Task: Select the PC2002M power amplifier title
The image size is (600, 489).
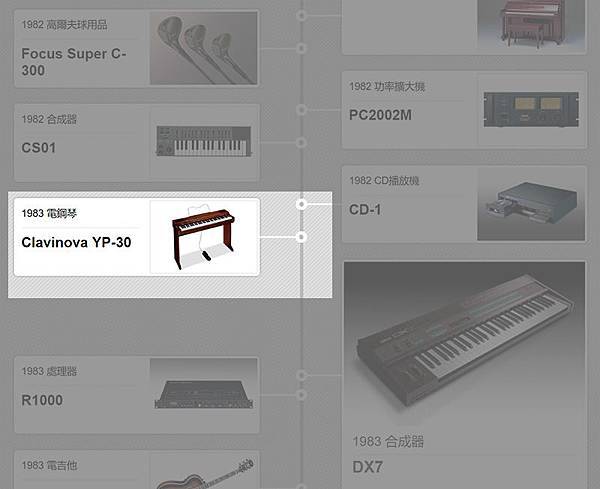Action: [380, 115]
